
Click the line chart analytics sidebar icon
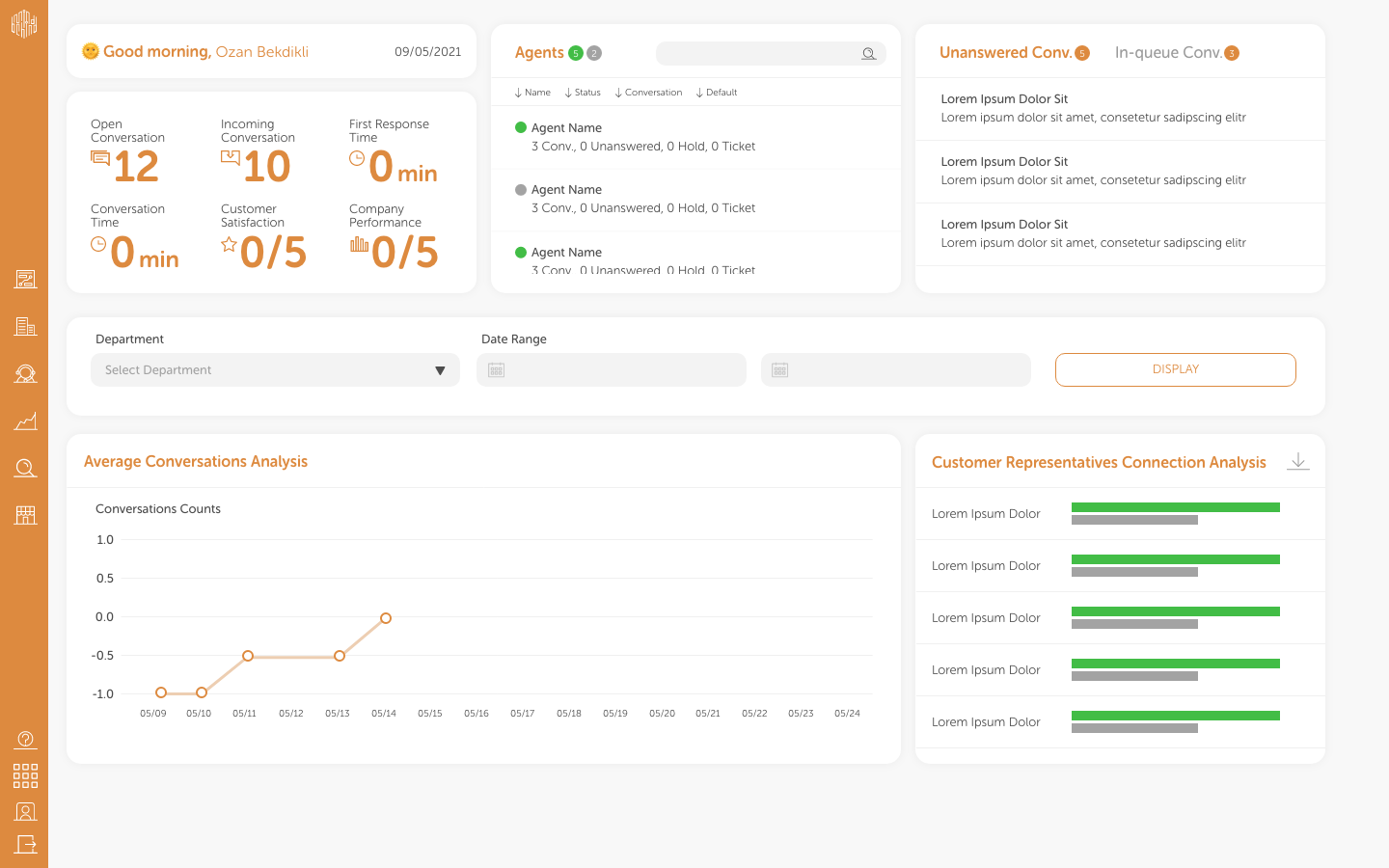coord(25,421)
